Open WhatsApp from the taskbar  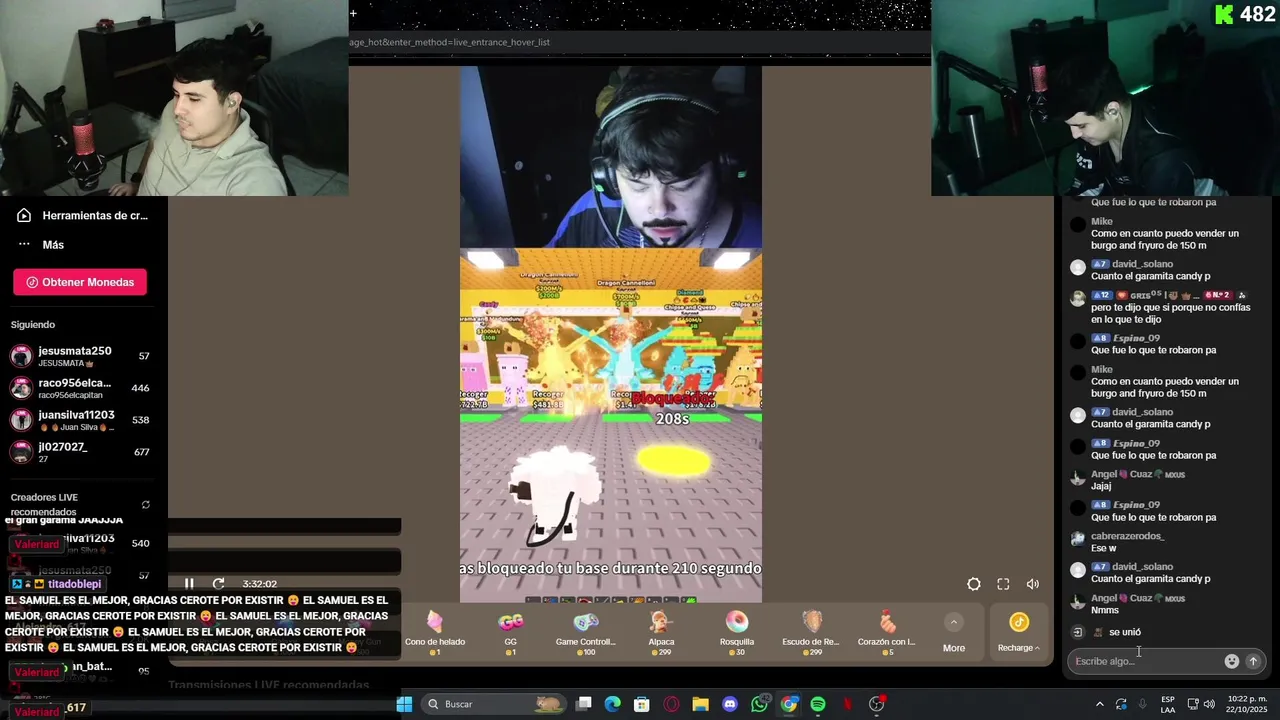click(759, 704)
